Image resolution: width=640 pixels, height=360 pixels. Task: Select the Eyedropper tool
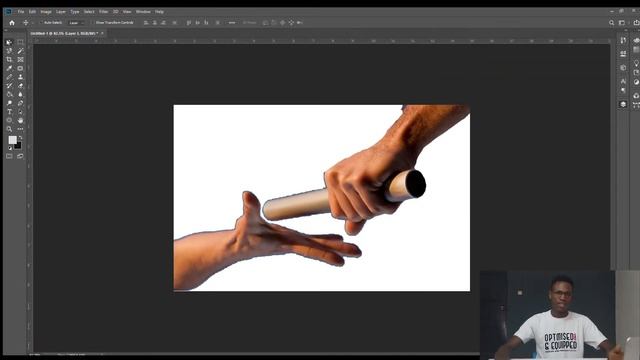pyautogui.click(x=9, y=68)
